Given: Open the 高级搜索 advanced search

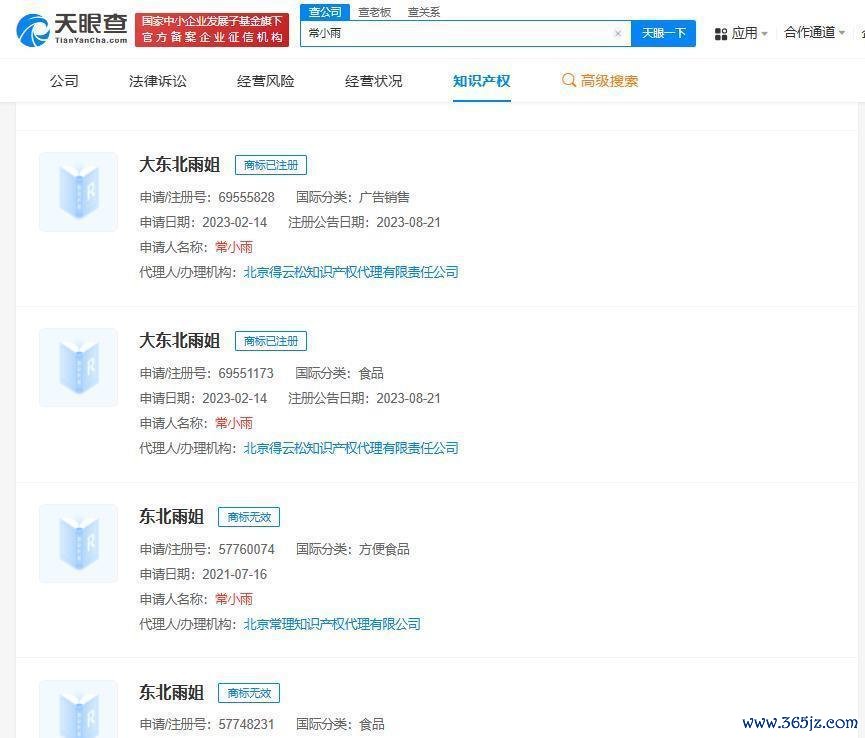Looking at the screenshot, I should point(609,81).
